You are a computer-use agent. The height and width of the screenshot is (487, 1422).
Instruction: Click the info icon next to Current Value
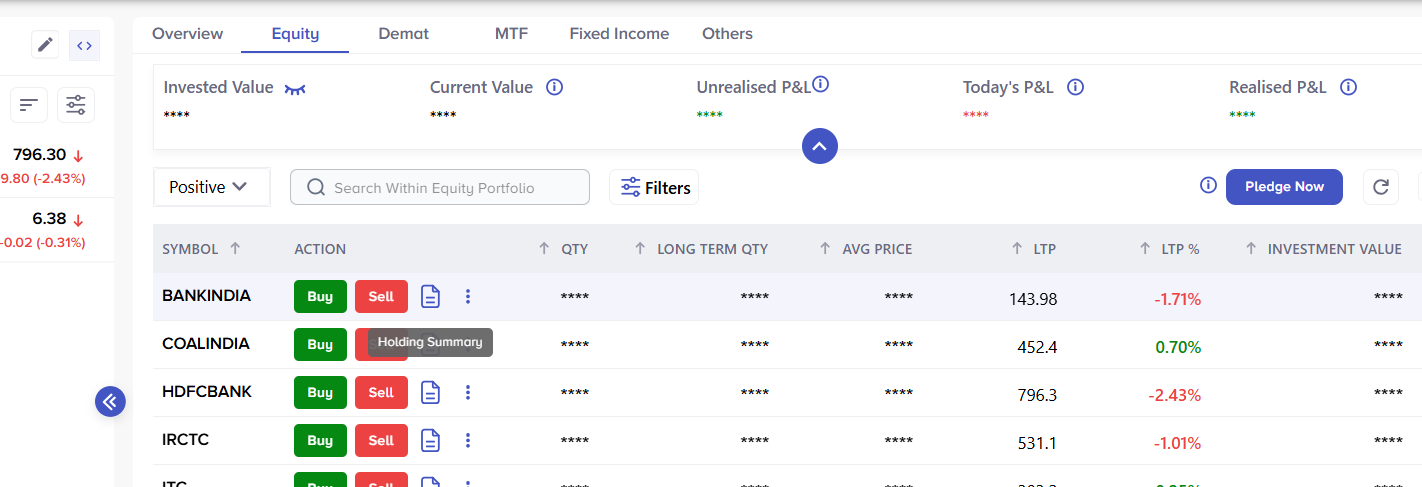(x=554, y=87)
